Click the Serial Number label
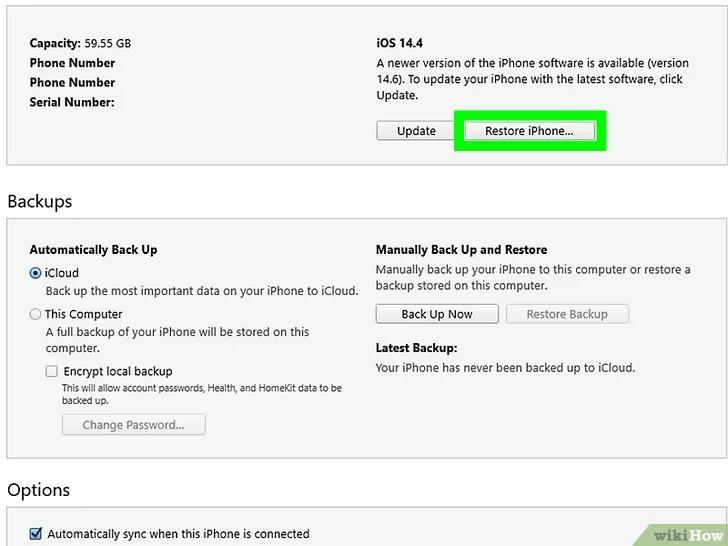The height and width of the screenshot is (546, 728). pos(72,102)
